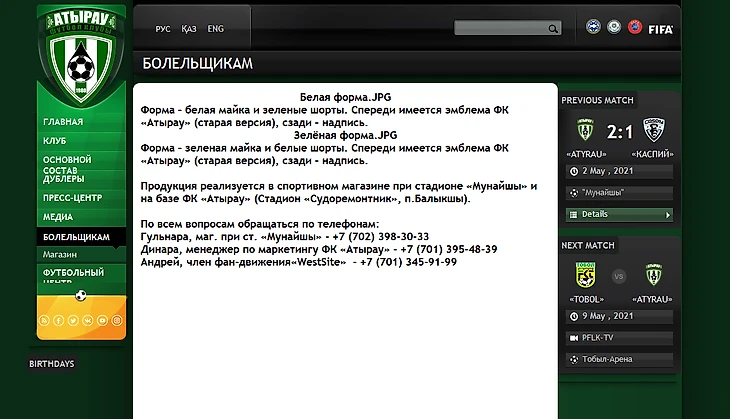Click the soccer ball icon below sidebar menu
This screenshot has width=730, height=419.
(81, 295)
